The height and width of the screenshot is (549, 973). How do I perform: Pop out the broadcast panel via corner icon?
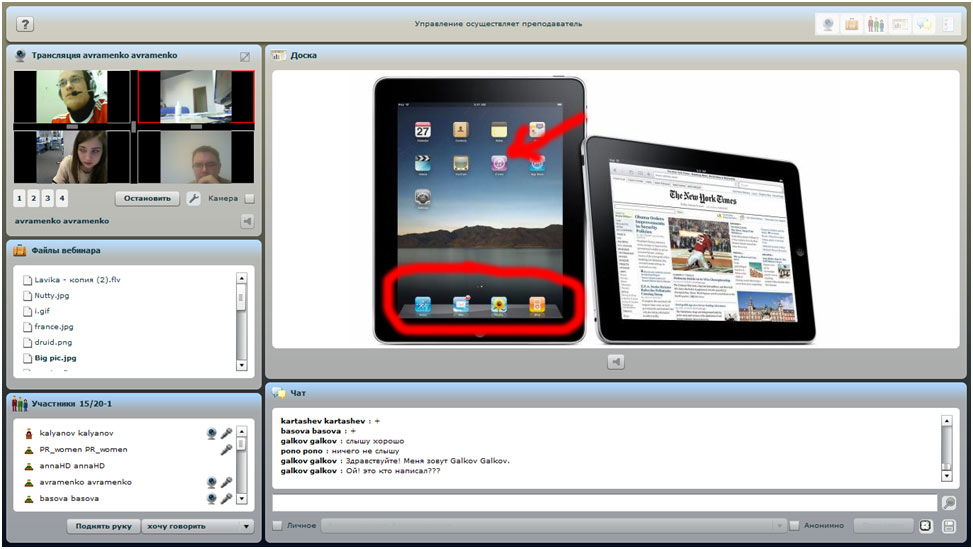point(245,56)
